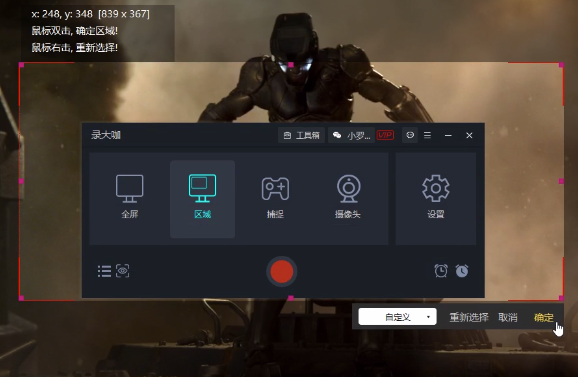Toggle the eye preview capture icon
The height and width of the screenshot is (377, 578).
122,271
